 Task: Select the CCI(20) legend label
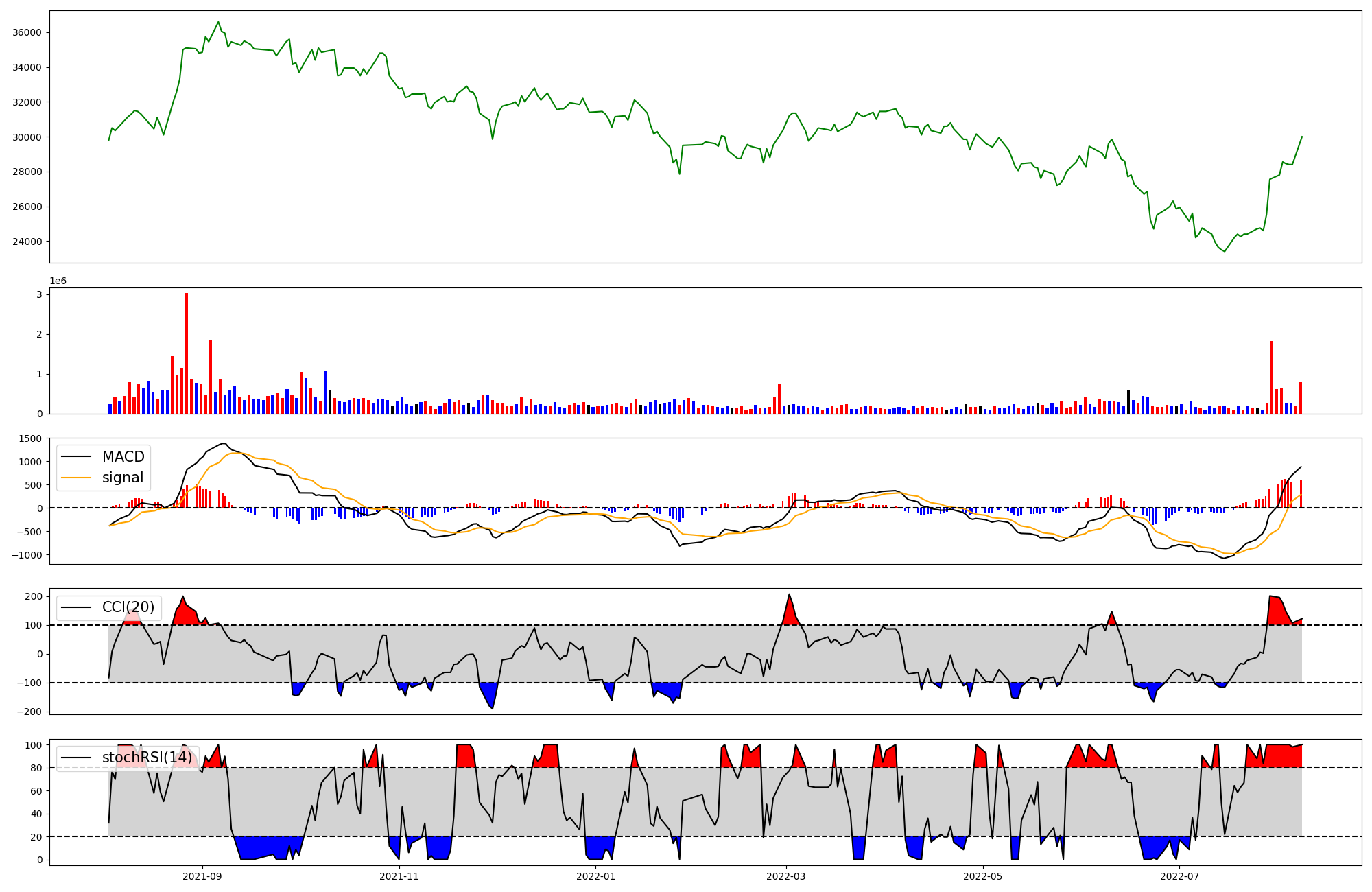click(x=128, y=607)
